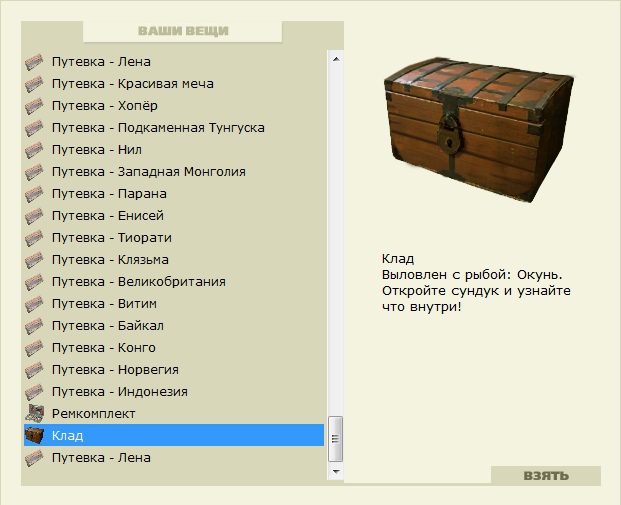Click the scrollbar thumb in the item list
621x505 pixels.
(x=335, y=438)
